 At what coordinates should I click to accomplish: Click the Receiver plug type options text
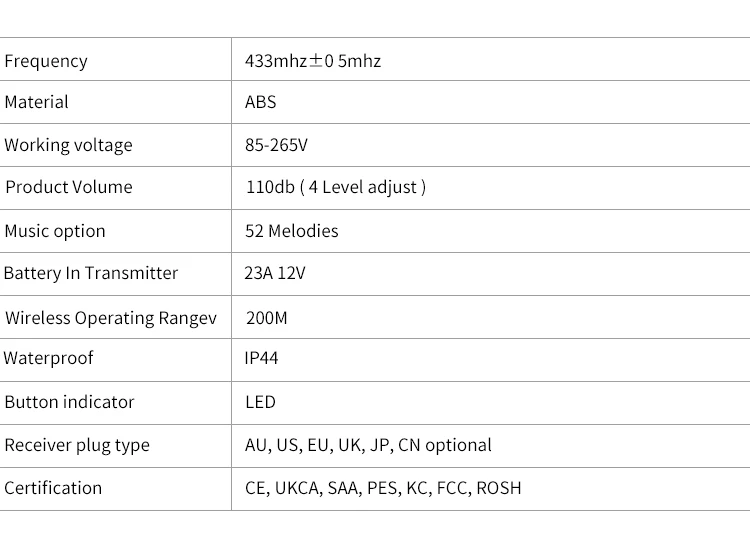pos(368,445)
